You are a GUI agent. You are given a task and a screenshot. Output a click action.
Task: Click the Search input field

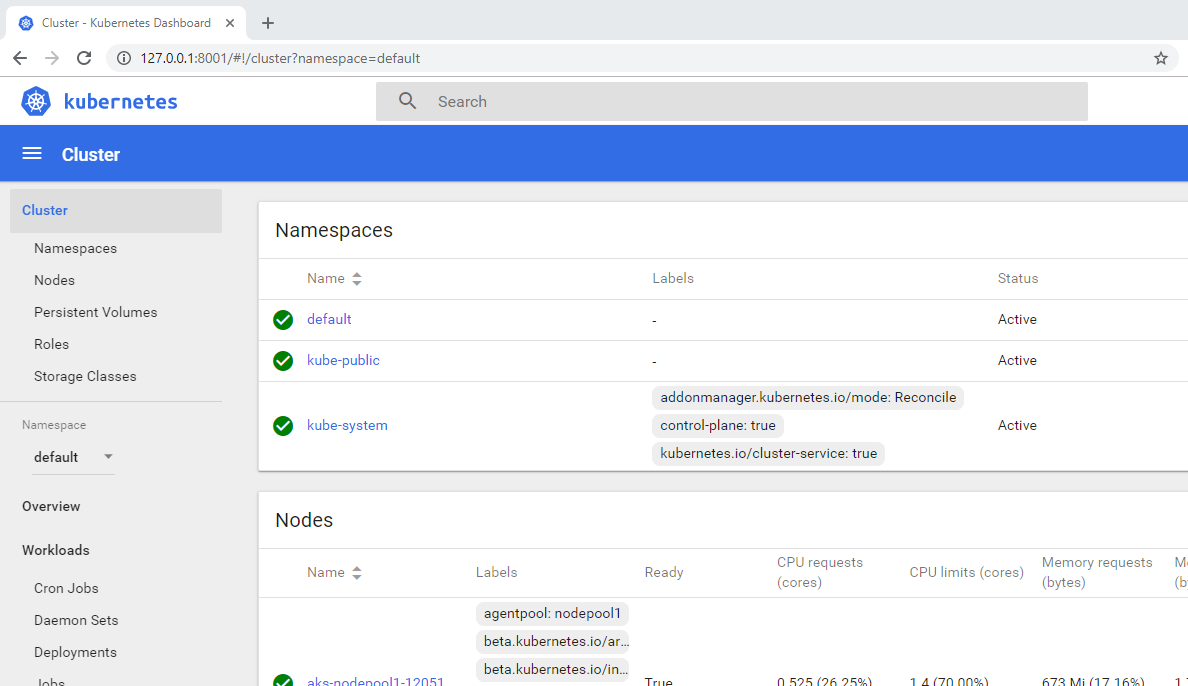tap(732, 102)
